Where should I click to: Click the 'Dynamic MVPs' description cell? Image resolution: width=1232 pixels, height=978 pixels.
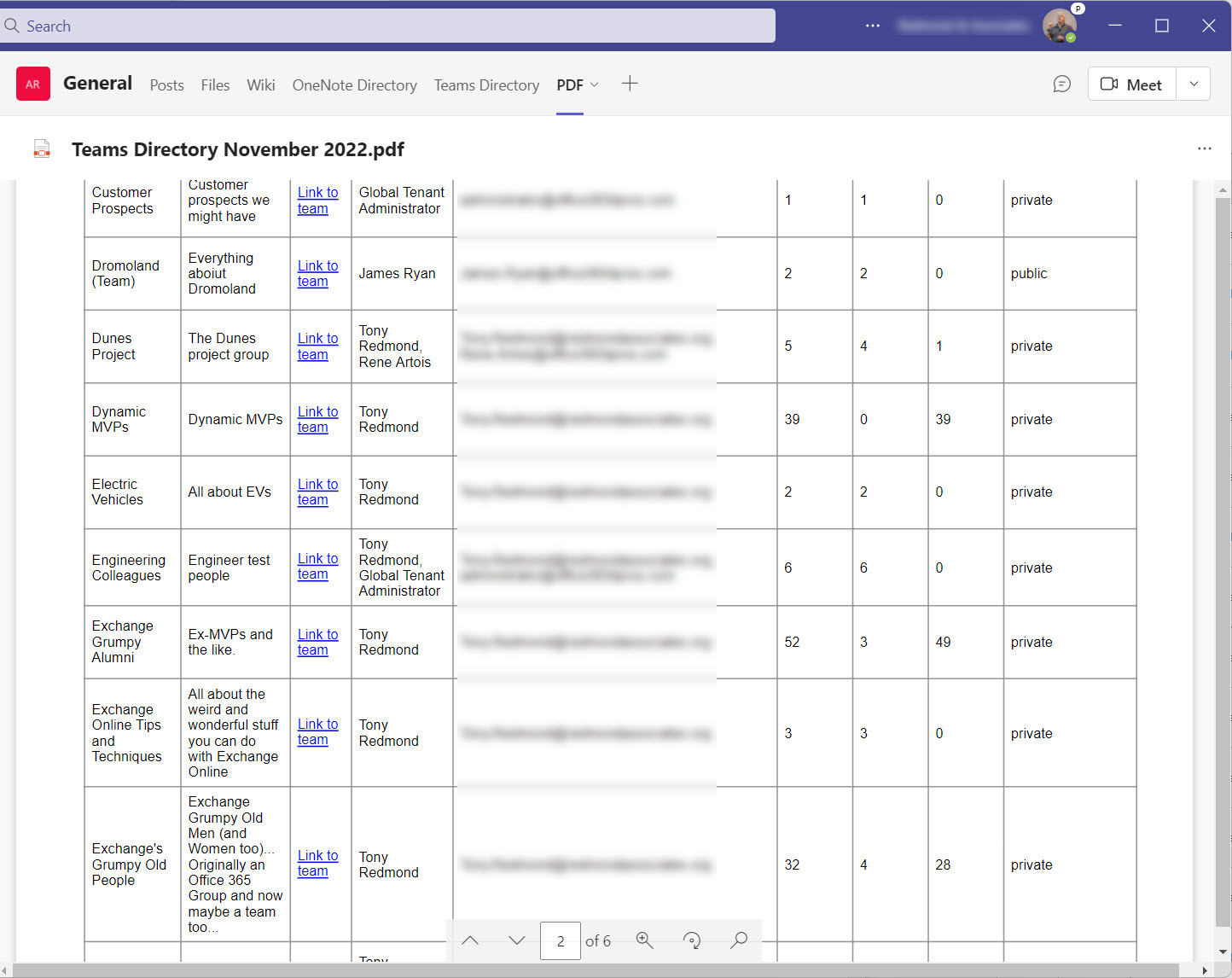235,419
